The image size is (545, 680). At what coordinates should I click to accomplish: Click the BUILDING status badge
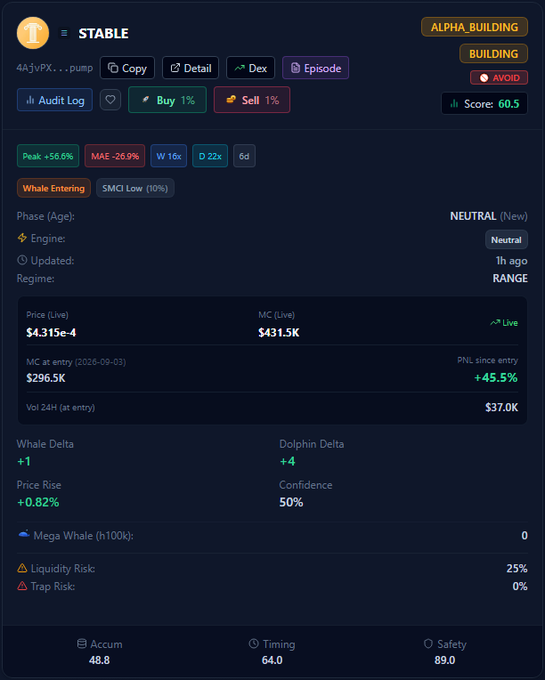(493, 54)
